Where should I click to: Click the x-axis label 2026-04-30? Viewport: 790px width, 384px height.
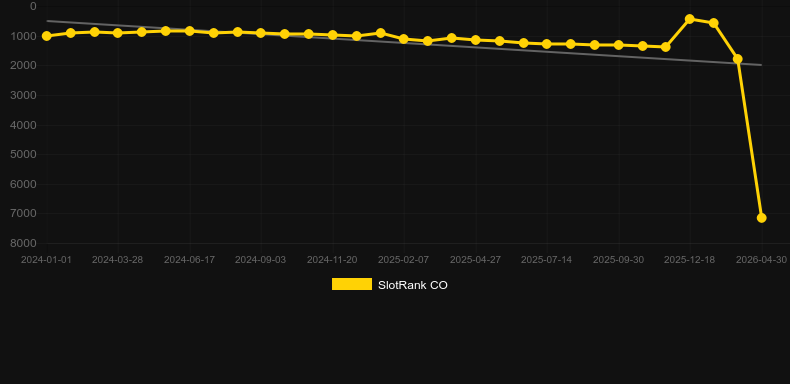pyautogui.click(x=761, y=260)
